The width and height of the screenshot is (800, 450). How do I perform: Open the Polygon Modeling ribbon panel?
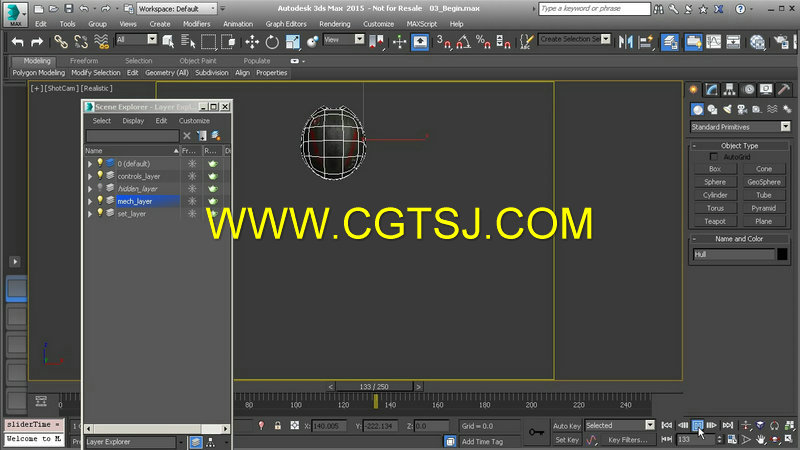(x=39, y=73)
